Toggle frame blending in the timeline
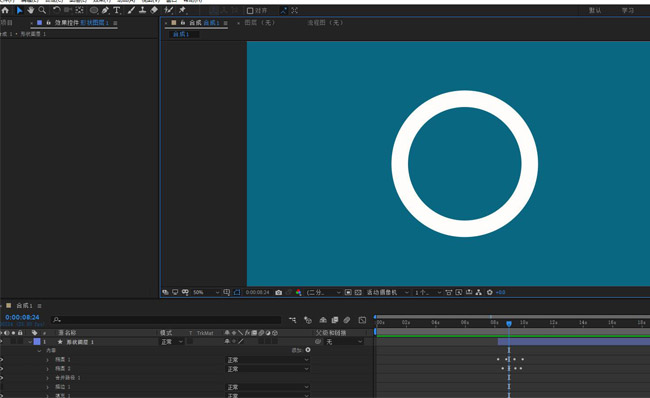The width and height of the screenshot is (650, 398). pyautogui.click(x=335, y=320)
